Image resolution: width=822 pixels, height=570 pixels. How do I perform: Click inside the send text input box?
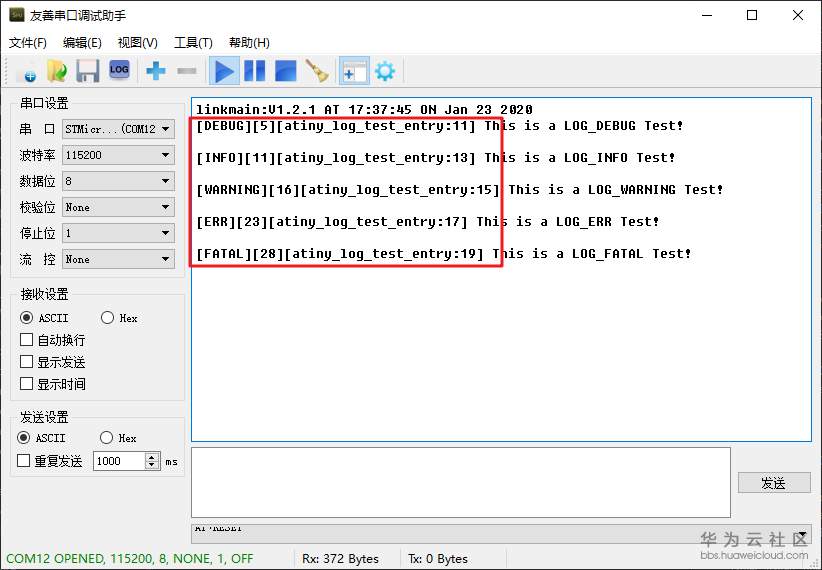(461, 482)
